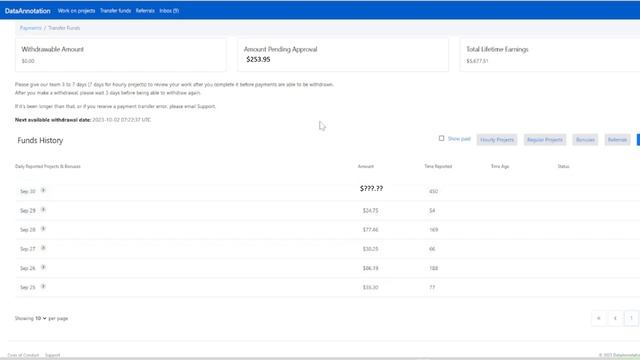The image size is (640, 360).
Task: Click the $253.95 pending approval amount
Action: 258,60
